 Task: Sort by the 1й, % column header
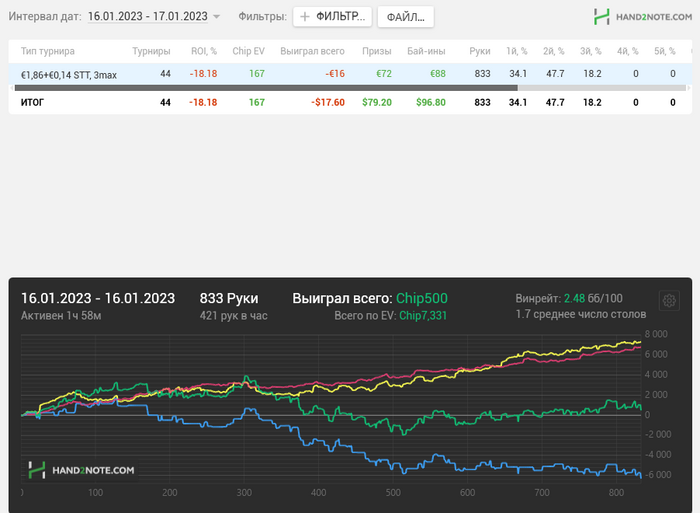[x=517, y=51]
